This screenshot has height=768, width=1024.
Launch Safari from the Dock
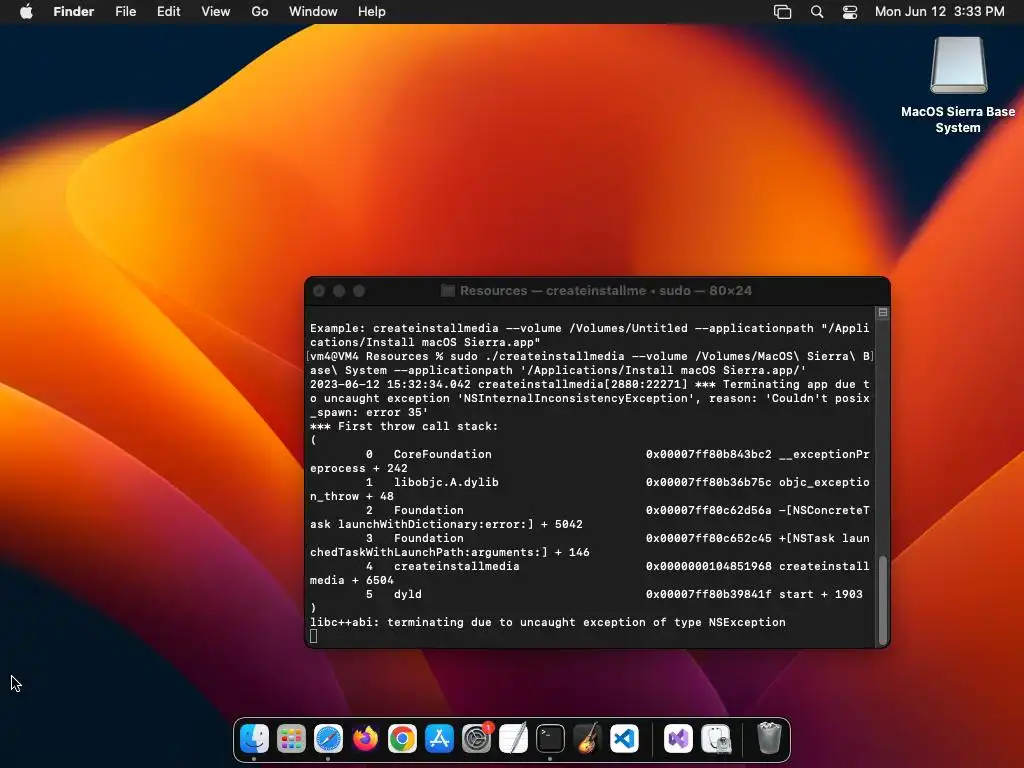click(328, 739)
